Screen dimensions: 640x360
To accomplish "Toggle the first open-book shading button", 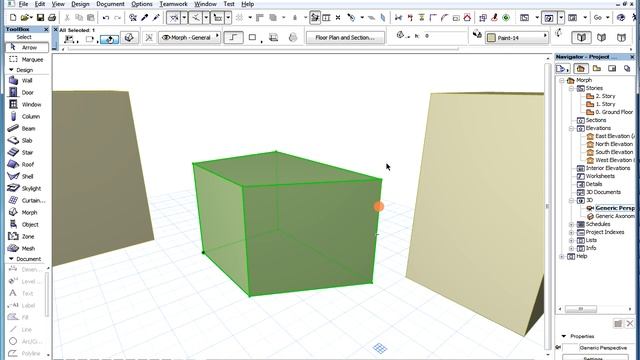I will (x=581, y=38).
